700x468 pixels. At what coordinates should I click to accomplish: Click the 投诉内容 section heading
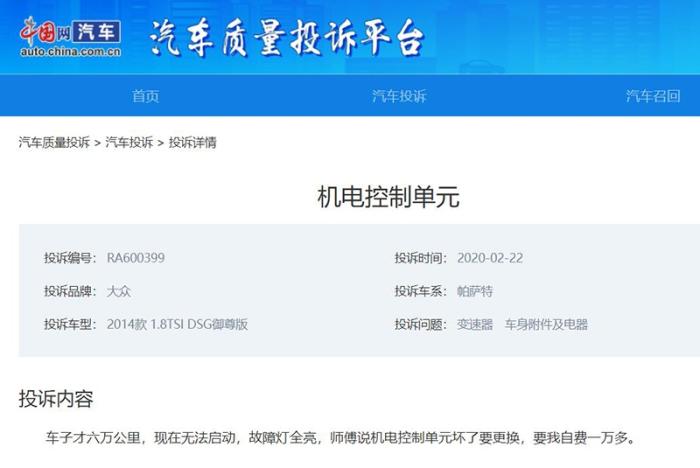[56, 398]
